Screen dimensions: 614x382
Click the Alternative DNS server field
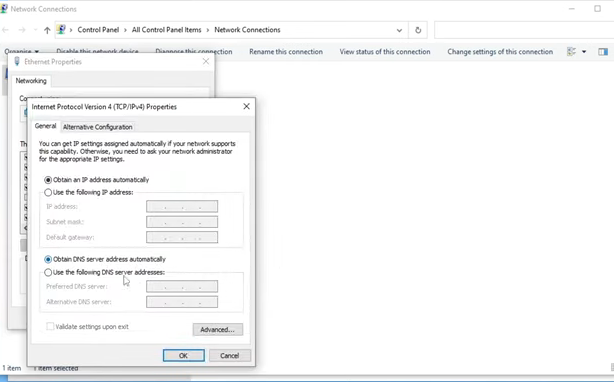click(x=182, y=302)
